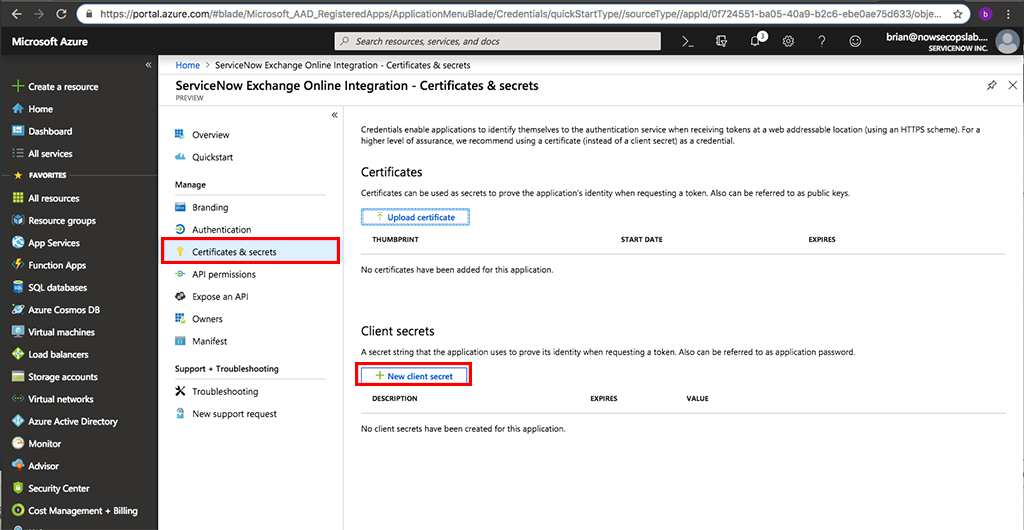Screen dimensions: 1024x530
Task: Sort by THUMBPRINT column header
Action: pyautogui.click(x=395, y=240)
